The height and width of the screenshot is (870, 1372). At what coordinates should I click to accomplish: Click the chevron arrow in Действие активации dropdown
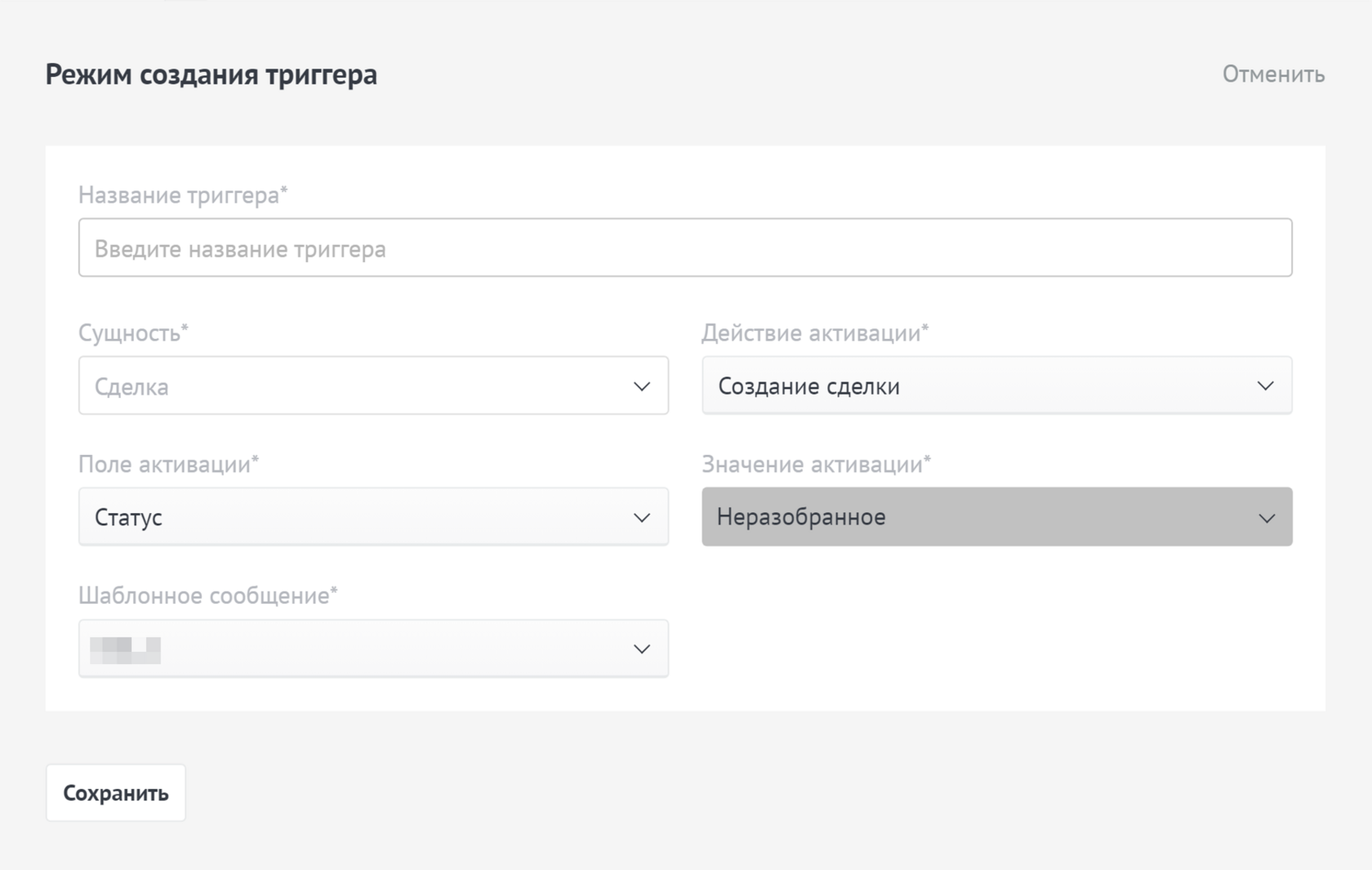pos(1265,386)
